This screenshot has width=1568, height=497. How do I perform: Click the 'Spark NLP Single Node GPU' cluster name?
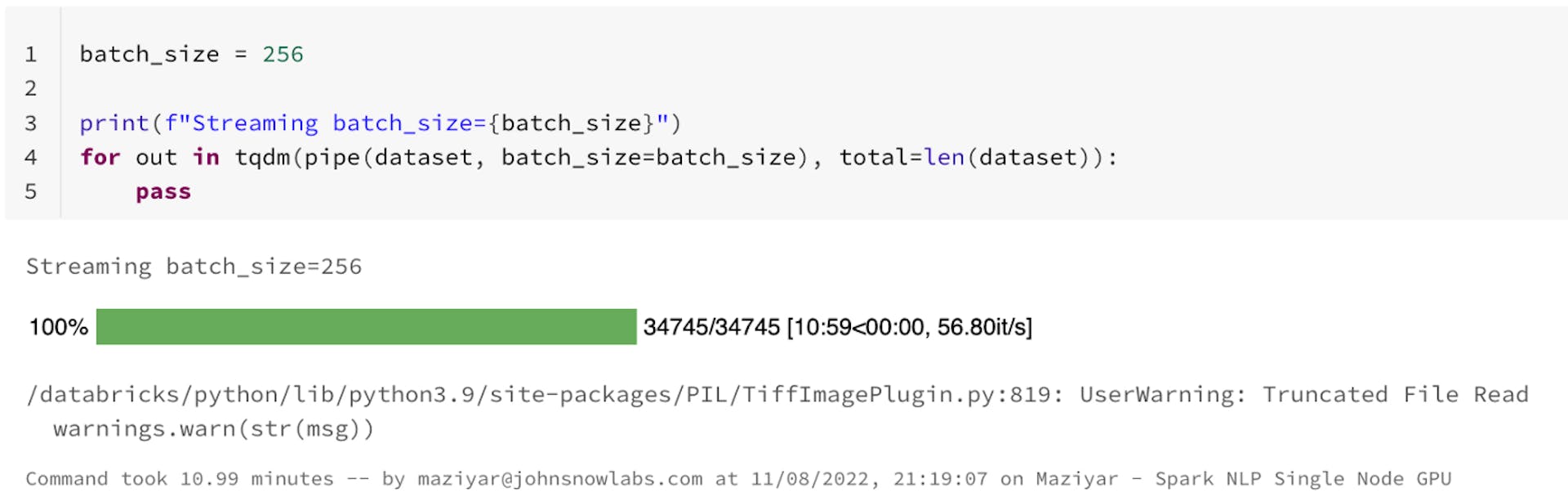[x=1303, y=479]
